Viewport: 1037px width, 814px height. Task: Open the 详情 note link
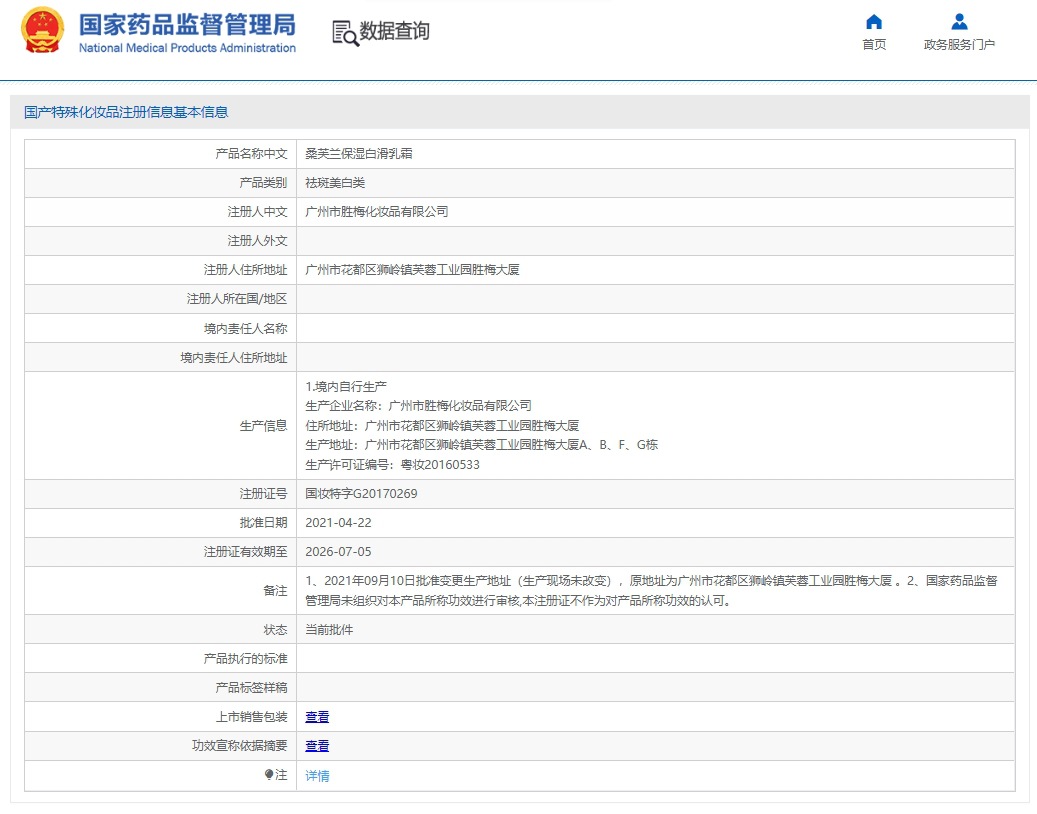coord(317,776)
